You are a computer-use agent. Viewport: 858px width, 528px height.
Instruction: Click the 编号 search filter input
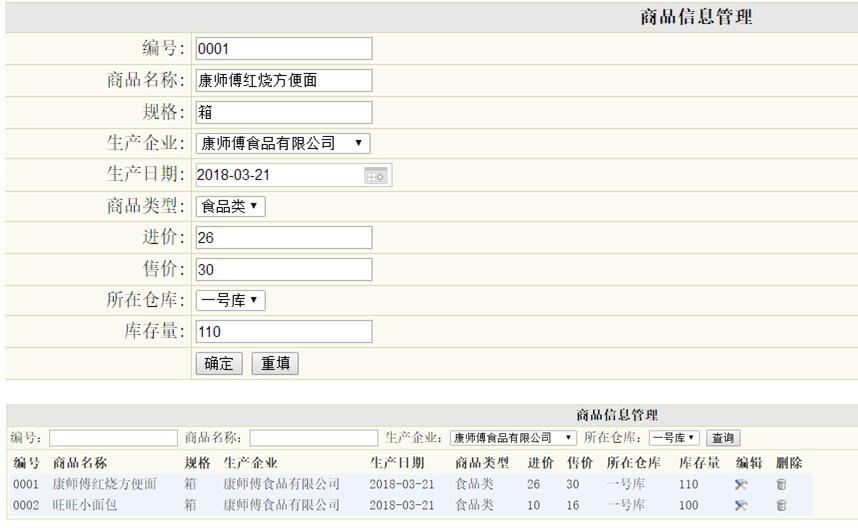click(x=113, y=438)
